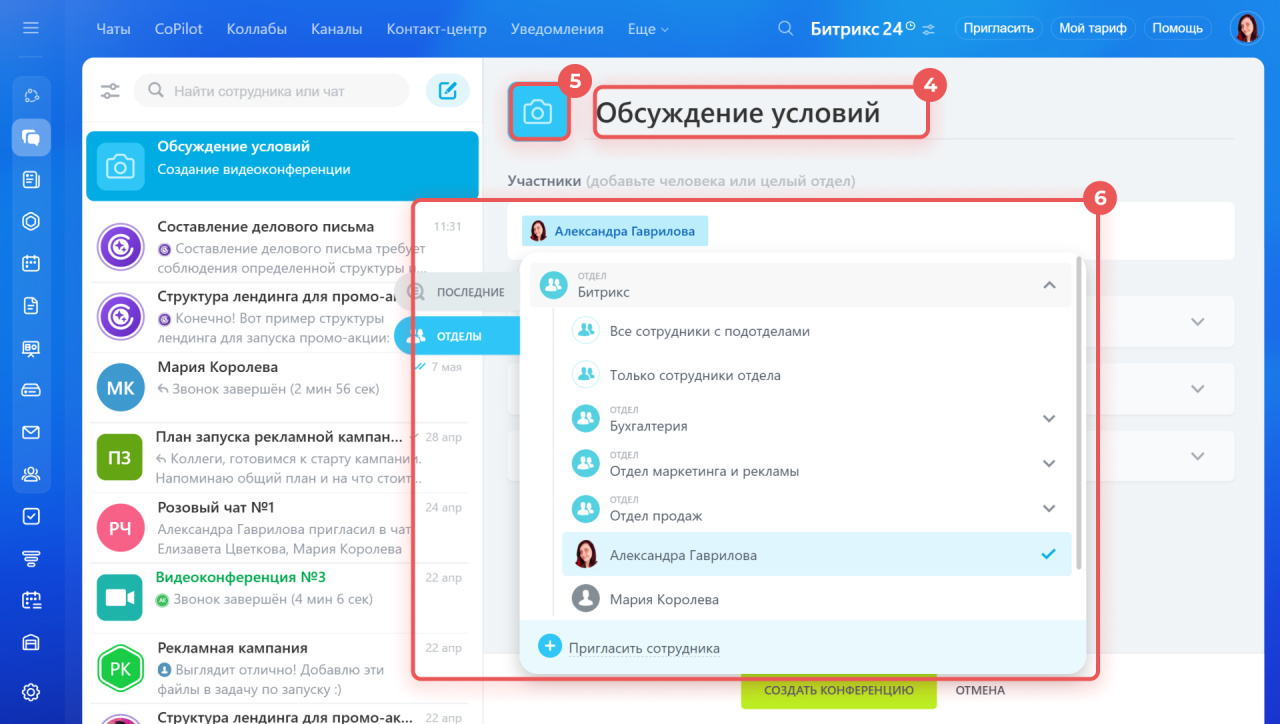Viewport: 1280px width, 724px height.
Task: Switch to the Последние tab
Action: [x=469, y=292]
